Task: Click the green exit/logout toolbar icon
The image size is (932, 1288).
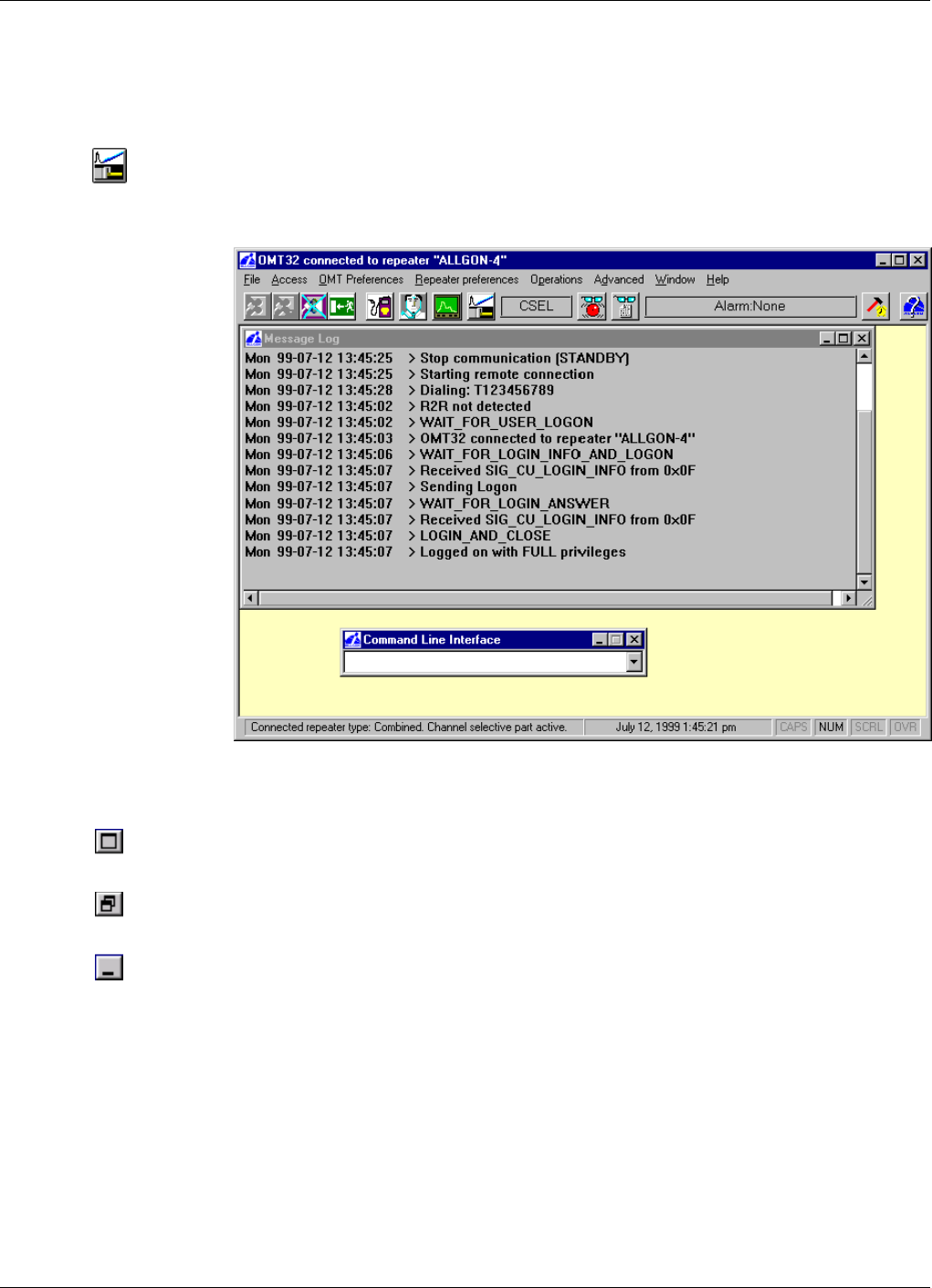Action: 342,307
